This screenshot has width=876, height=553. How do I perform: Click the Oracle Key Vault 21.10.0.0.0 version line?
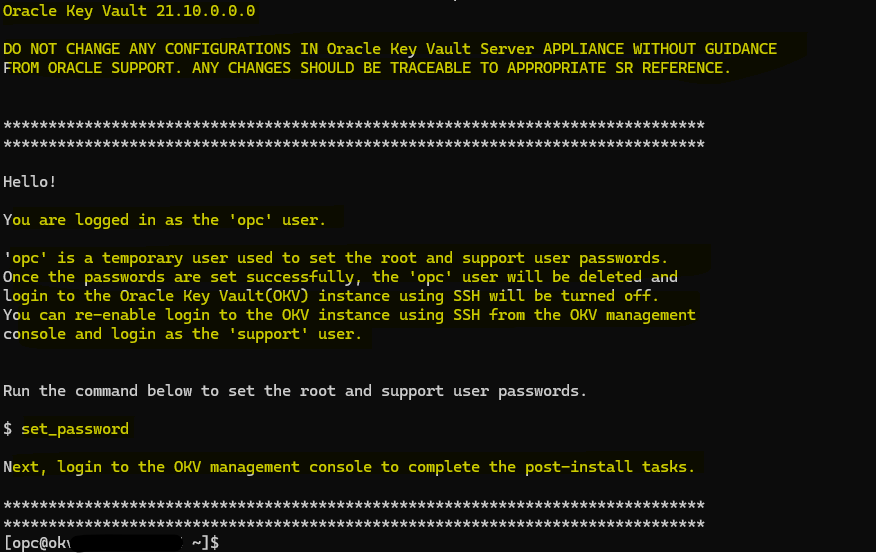(129, 11)
